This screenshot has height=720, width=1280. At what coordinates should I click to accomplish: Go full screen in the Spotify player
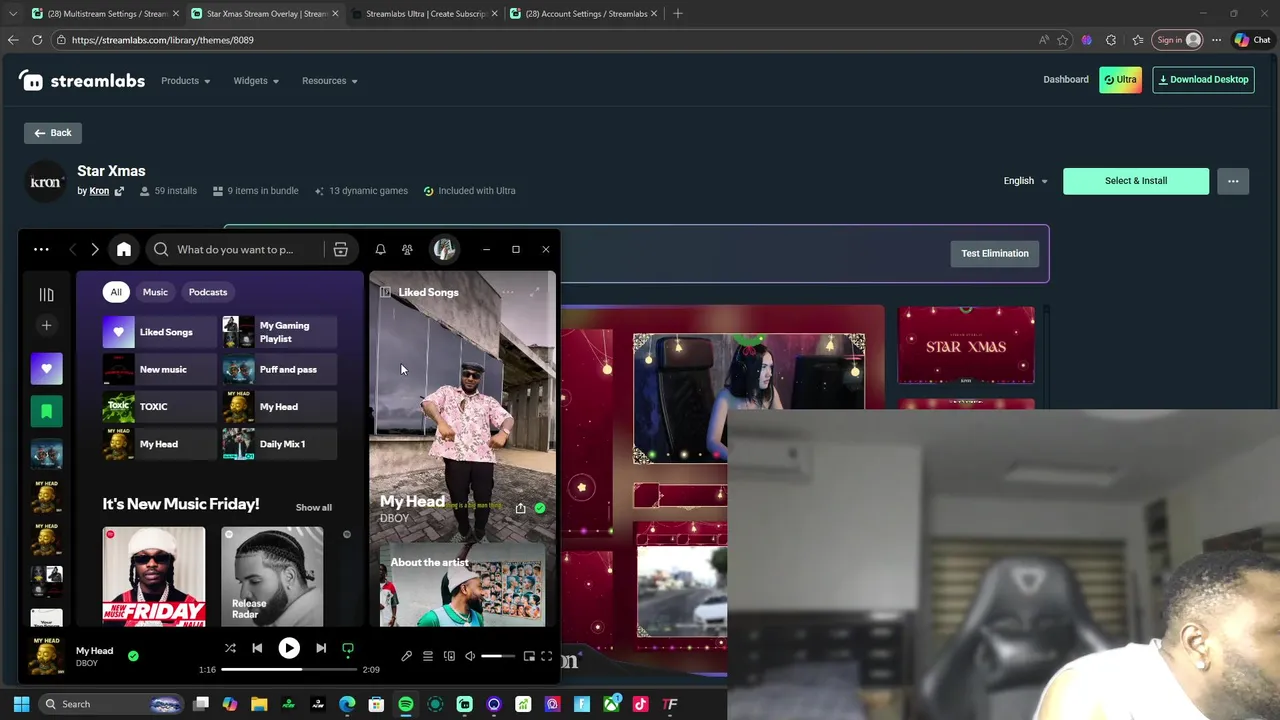point(547,656)
